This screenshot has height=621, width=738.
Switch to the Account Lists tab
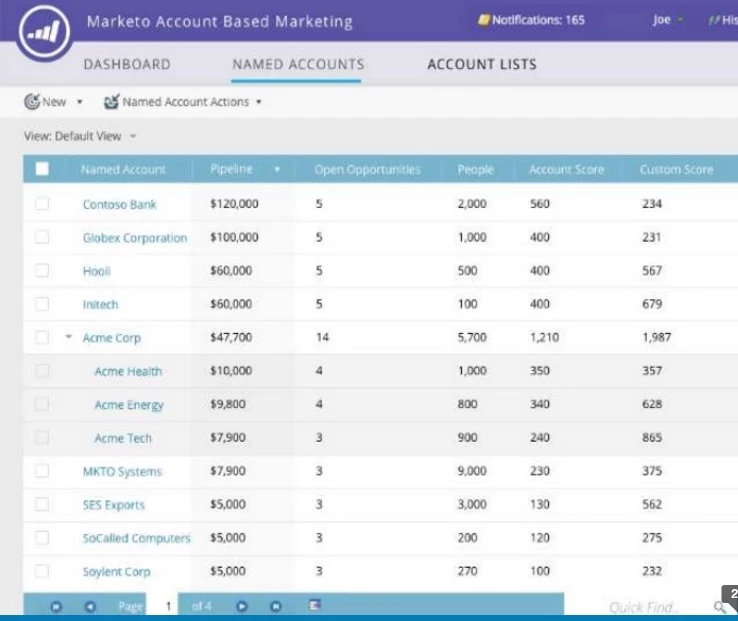tap(482, 64)
